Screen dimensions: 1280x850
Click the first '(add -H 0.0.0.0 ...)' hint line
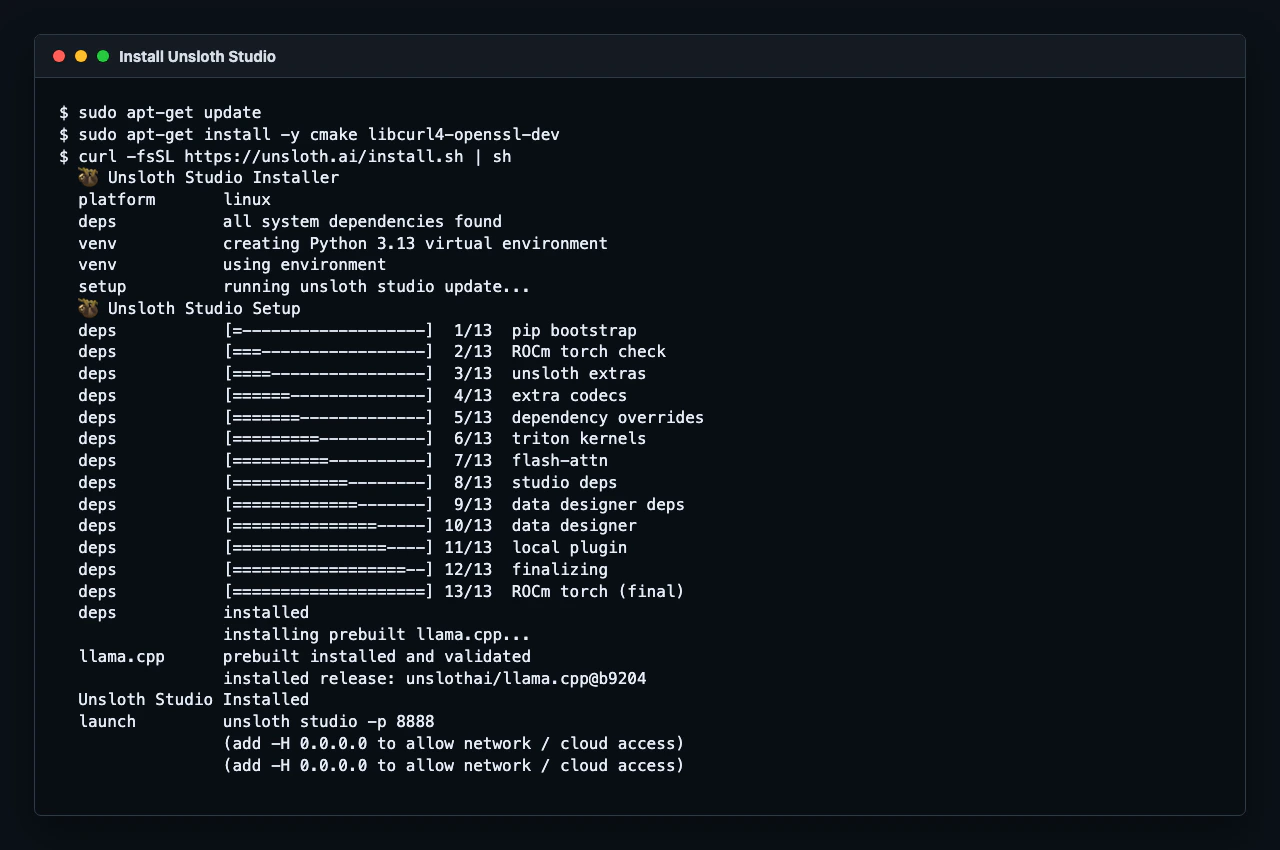click(453, 744)
